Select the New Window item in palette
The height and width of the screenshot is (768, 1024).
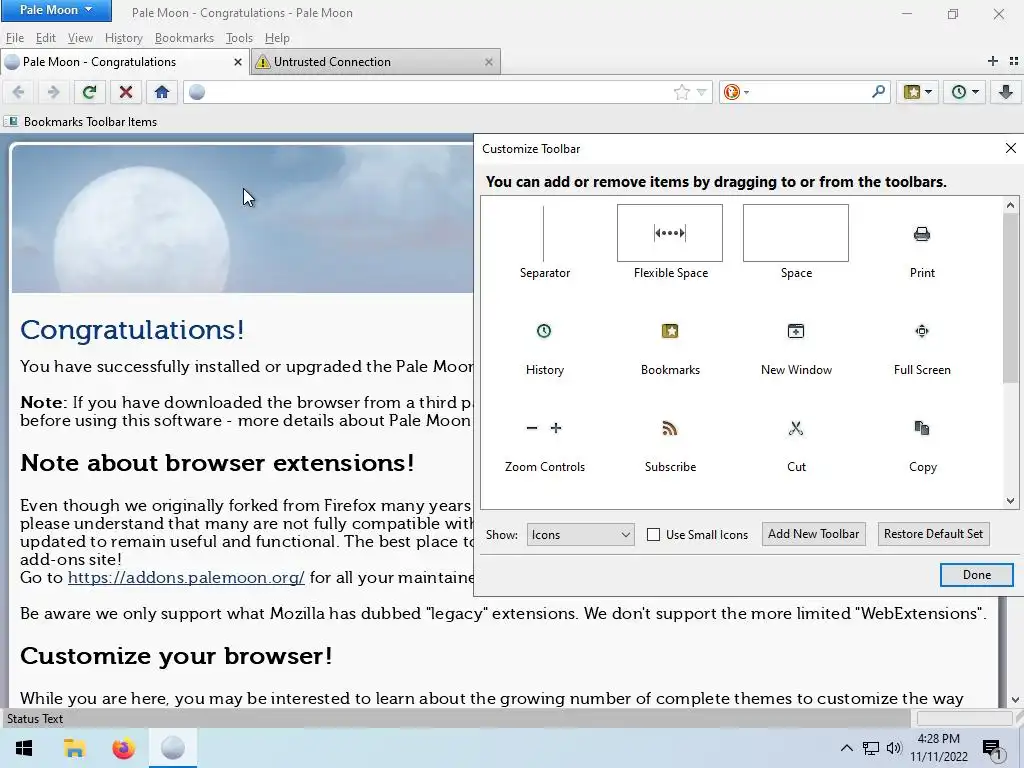pos(796,349)
